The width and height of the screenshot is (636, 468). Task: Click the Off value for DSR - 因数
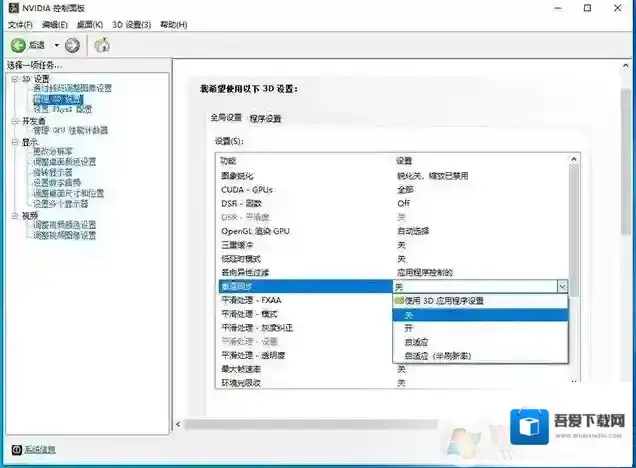404,204
